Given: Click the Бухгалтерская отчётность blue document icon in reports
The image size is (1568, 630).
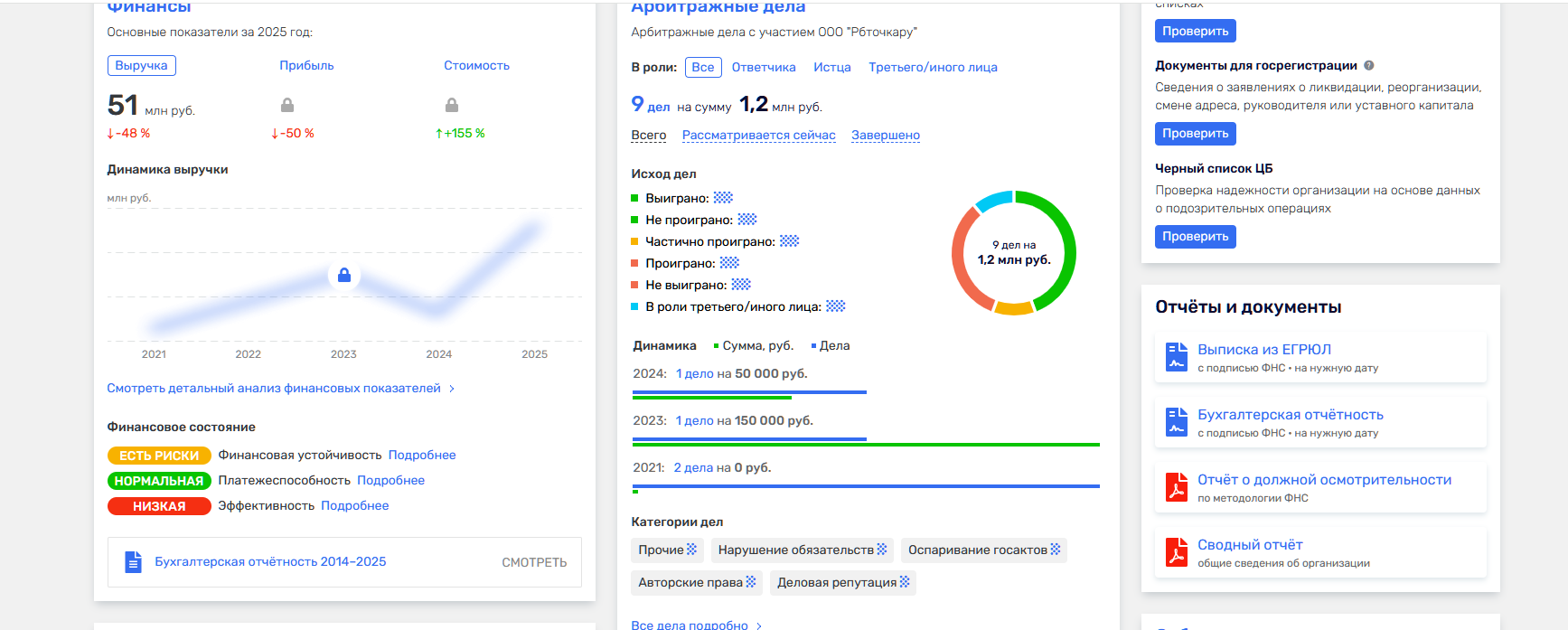Looking at the screenshot, I should pyautogui.click(x=1176, y=422).
